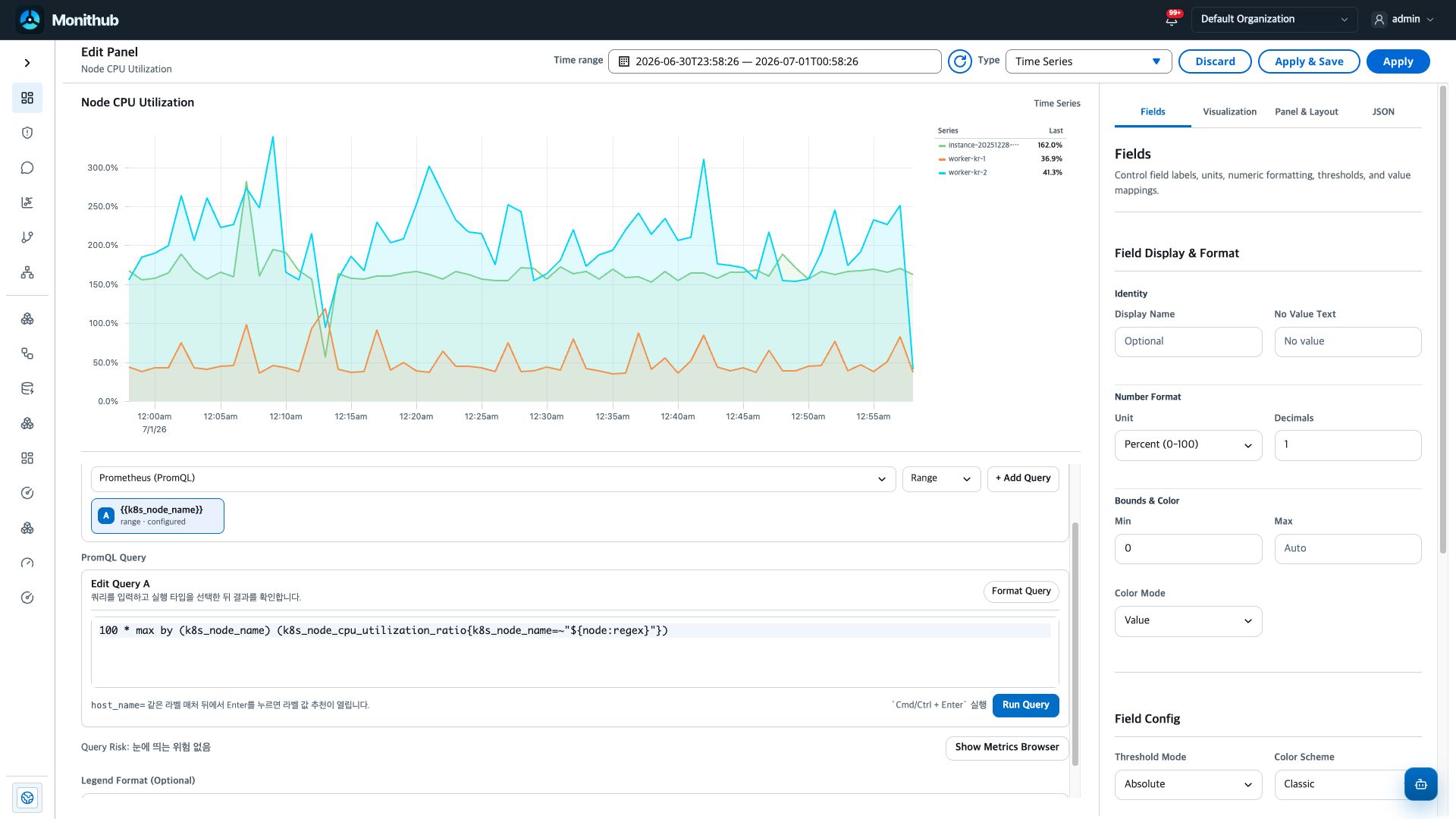
Task: Expand the left sidebar with the chevron
Action: [x=27, y=63]
